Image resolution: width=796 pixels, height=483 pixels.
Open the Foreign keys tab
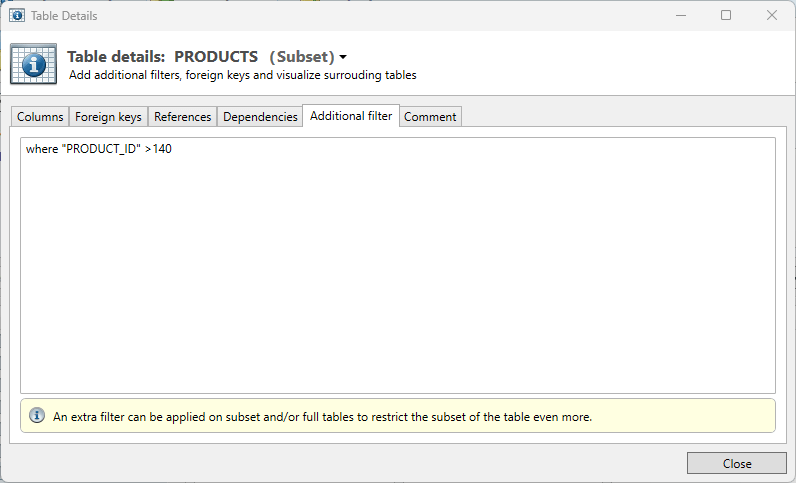(108, 117)
